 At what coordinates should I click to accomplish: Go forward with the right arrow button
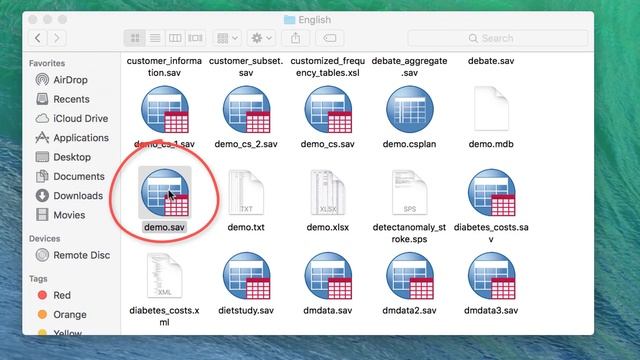click(57, 38)
